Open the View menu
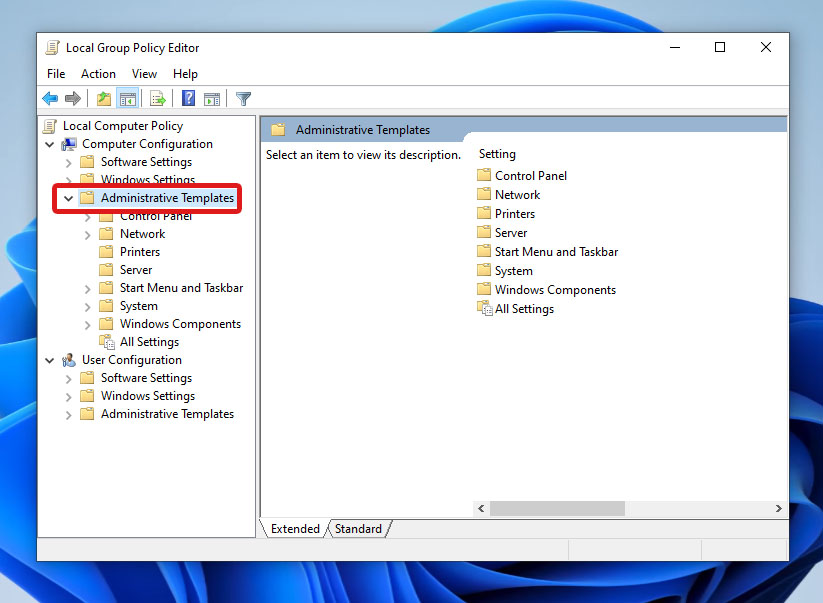823x603 pixels. pyautogui.click(x=144, y=74)
